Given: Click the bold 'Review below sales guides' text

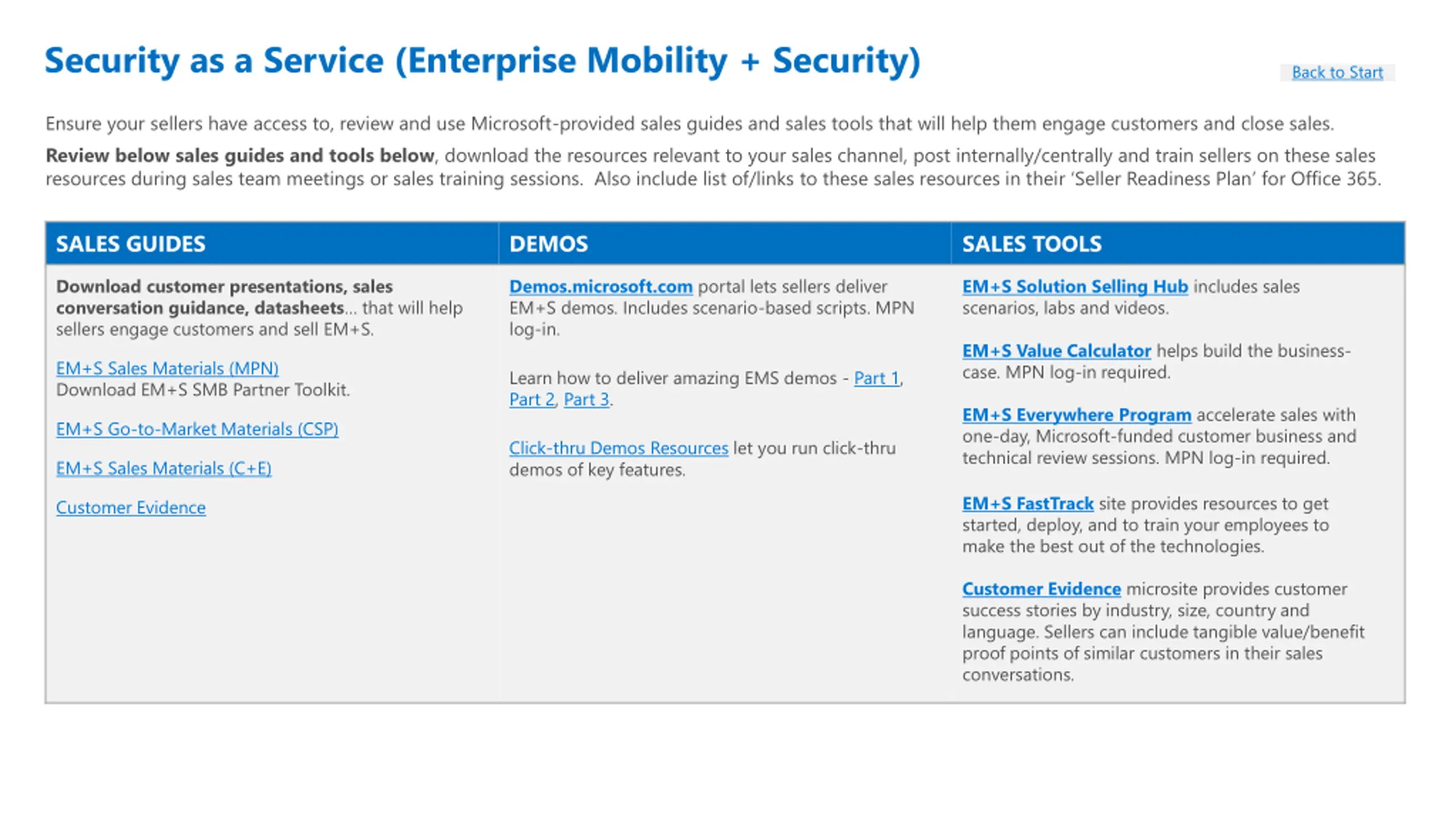Looking at the screenshot, I should tap(240, 155).
